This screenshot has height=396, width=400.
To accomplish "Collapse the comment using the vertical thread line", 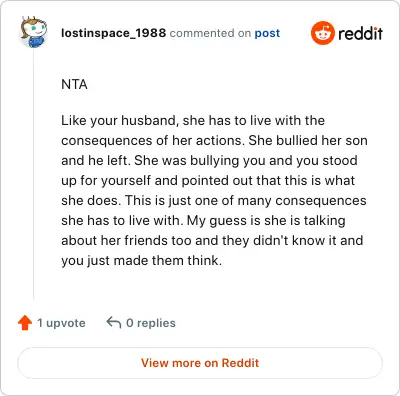I will pos(34,174).
